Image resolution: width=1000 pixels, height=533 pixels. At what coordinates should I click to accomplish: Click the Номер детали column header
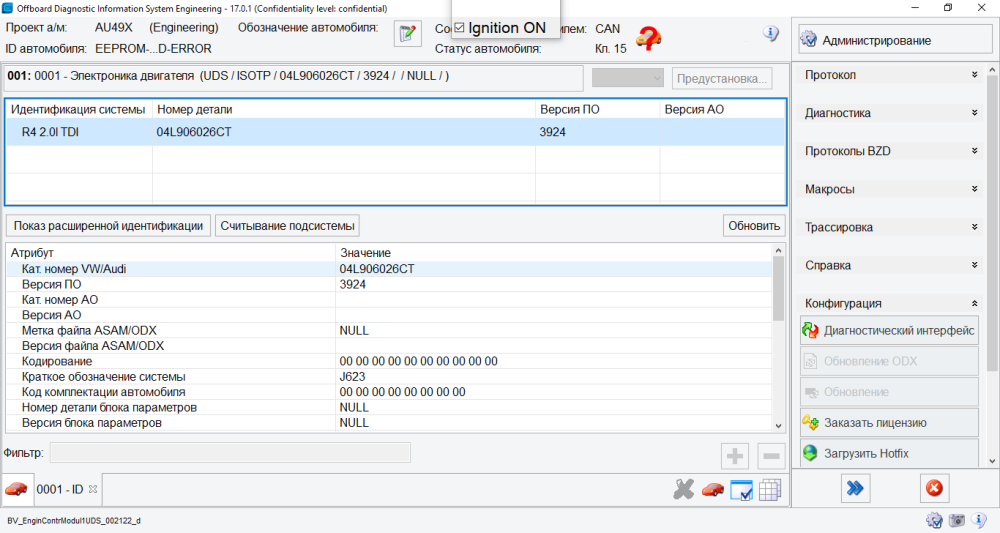[344, 109]
